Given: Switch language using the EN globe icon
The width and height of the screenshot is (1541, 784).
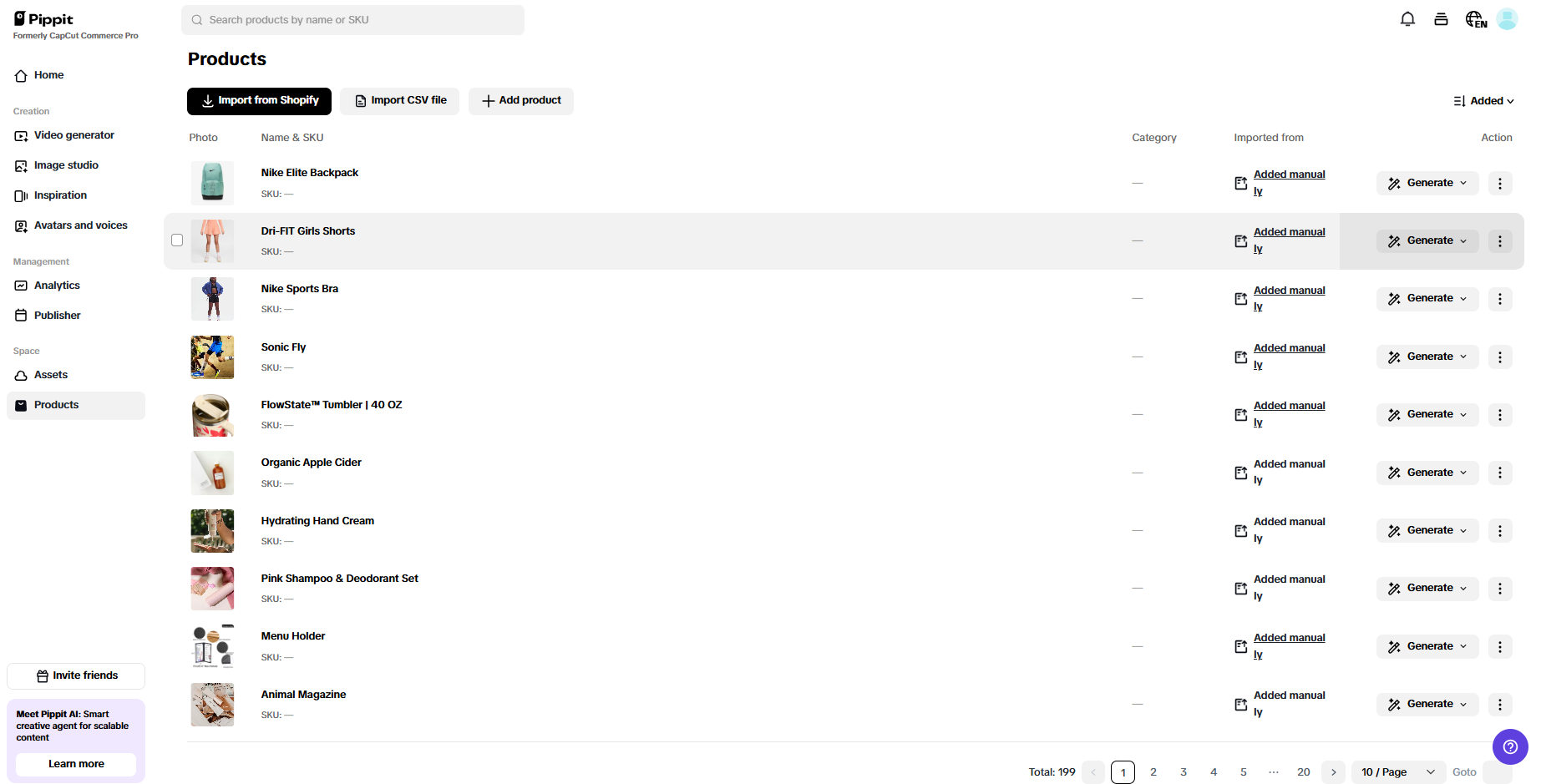Looking at the screenshot, I should click(x=1475, y=18).
